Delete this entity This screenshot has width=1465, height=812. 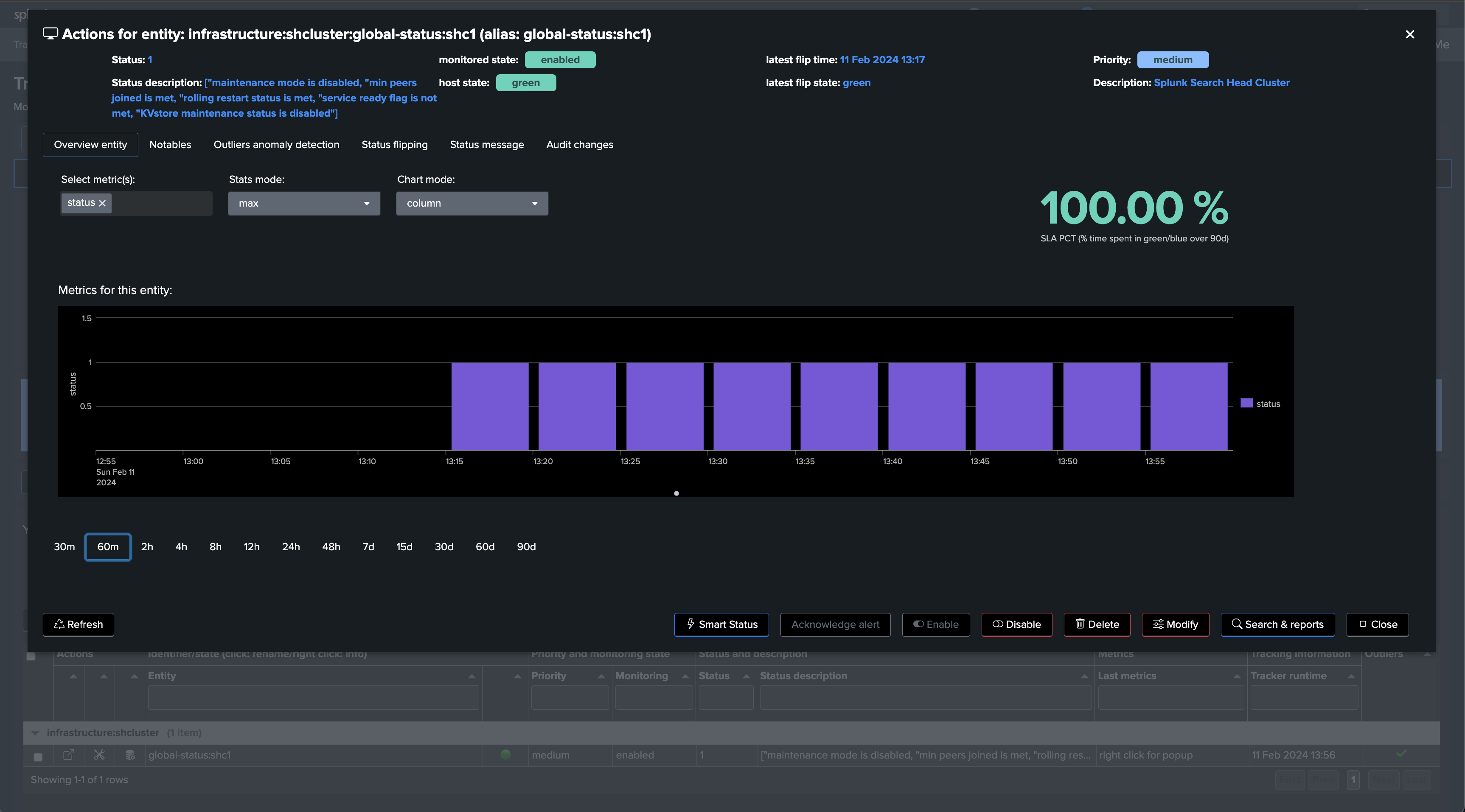[x=1097, y=624]
